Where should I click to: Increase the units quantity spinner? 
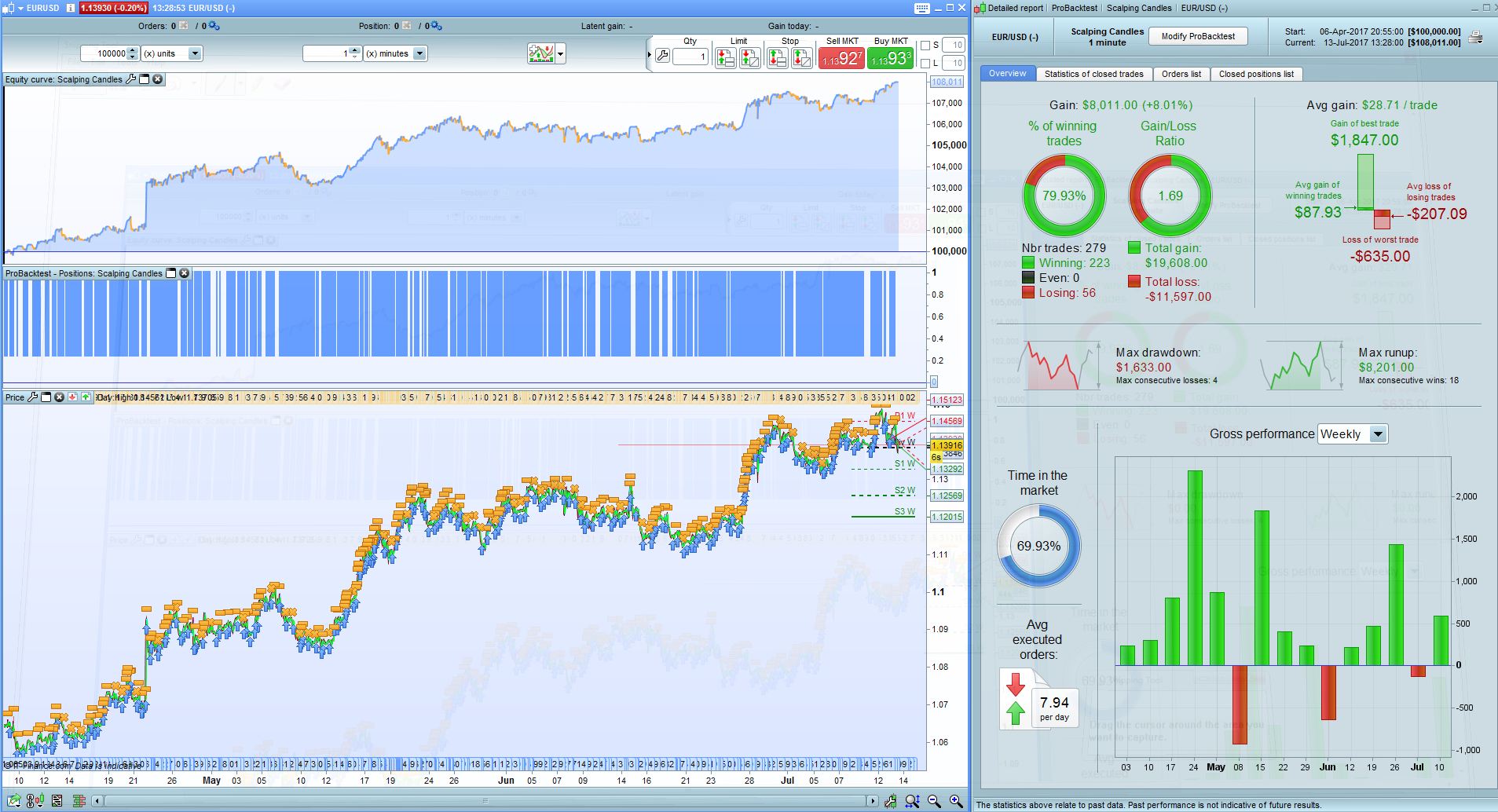tap(132, 50)
